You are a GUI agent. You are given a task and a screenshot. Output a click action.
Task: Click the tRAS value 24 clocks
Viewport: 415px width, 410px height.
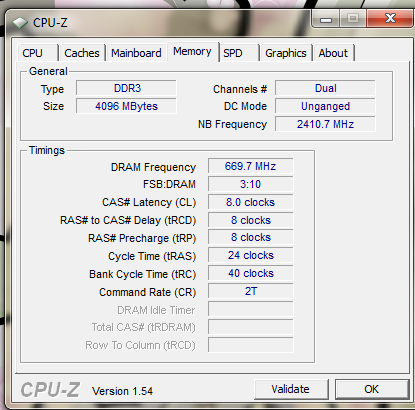251,255
